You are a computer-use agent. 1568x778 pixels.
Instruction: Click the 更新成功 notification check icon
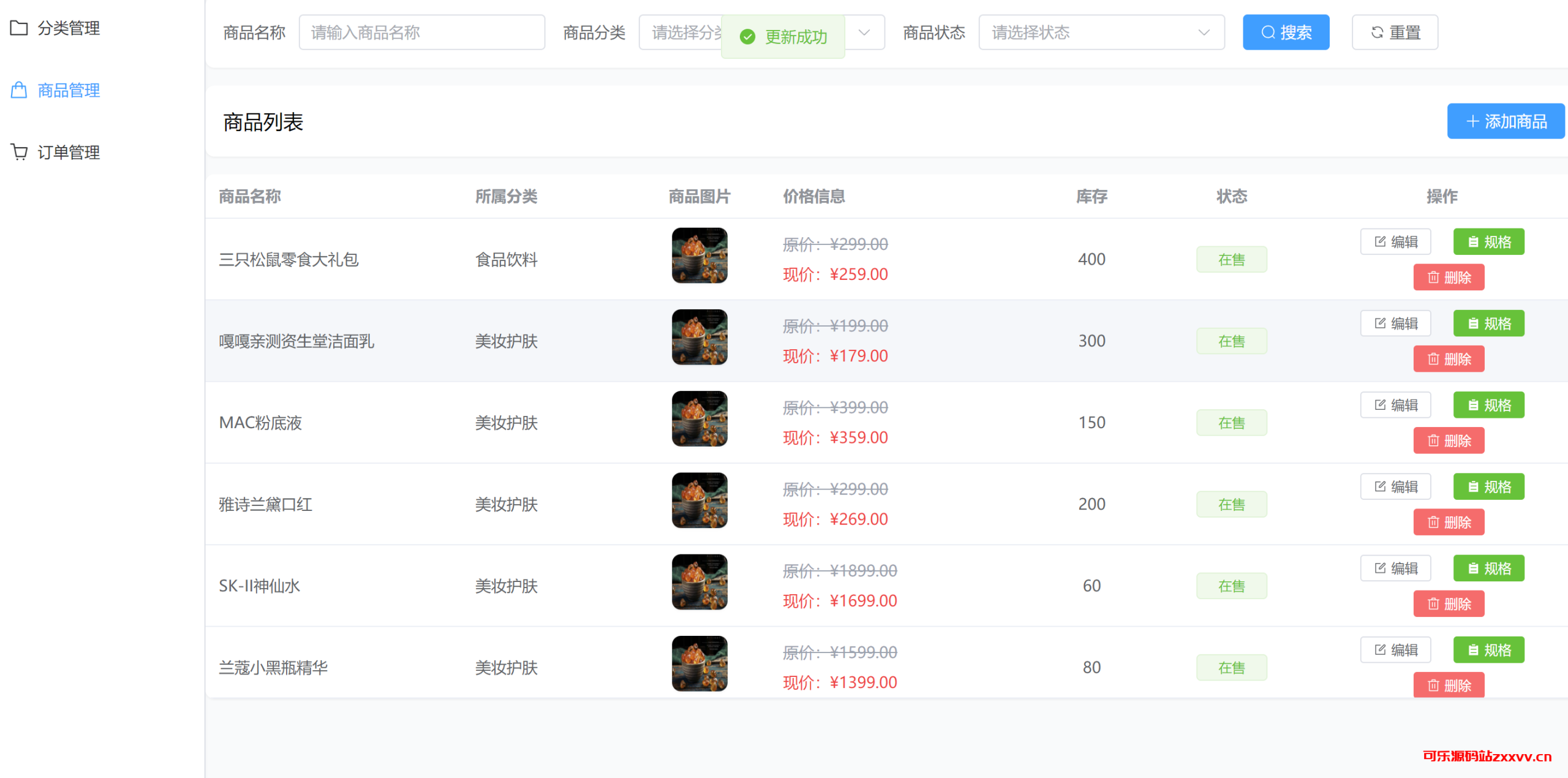pos(747,37)
